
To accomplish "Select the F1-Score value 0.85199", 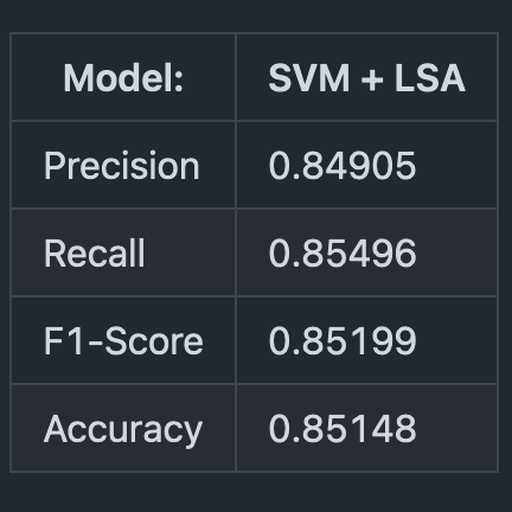I will [342, 341].
